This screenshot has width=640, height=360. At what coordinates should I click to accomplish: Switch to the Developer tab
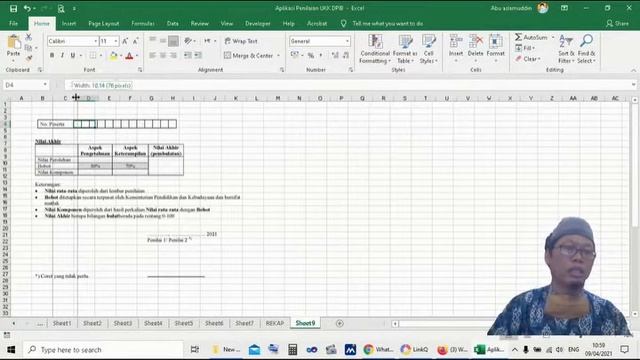point(258,24)
